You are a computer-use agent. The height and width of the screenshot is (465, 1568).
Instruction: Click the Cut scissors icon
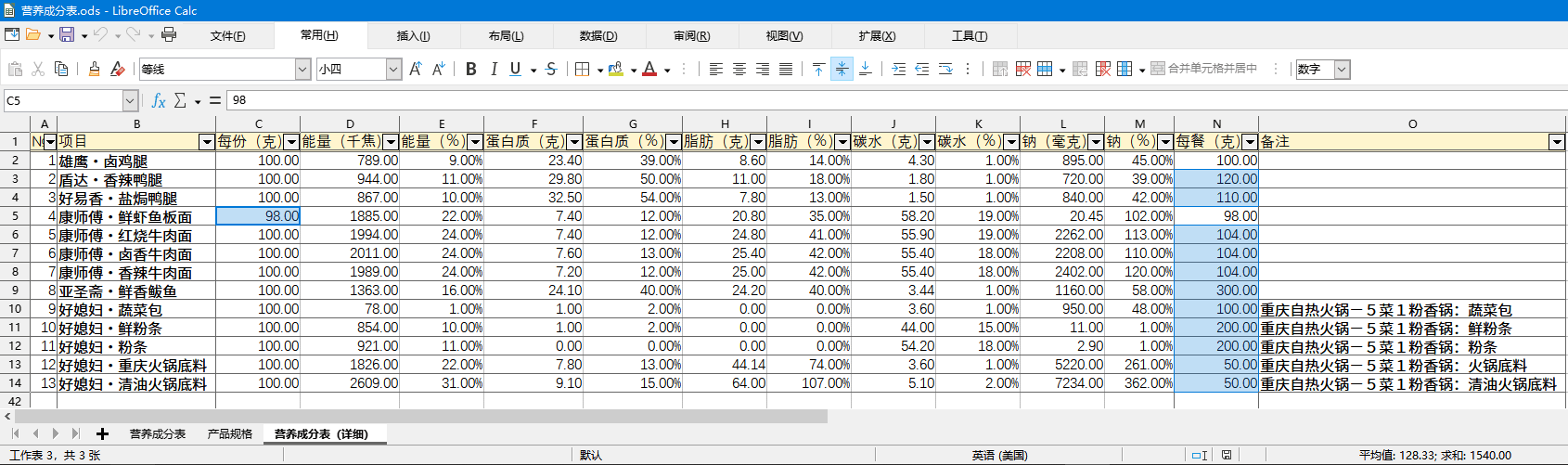click(38, 69)
